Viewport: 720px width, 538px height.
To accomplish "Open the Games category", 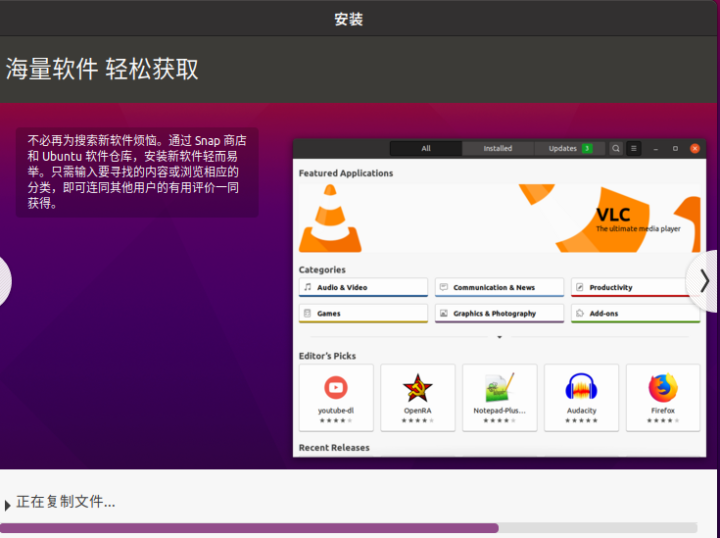I will [x=363, y=313].
